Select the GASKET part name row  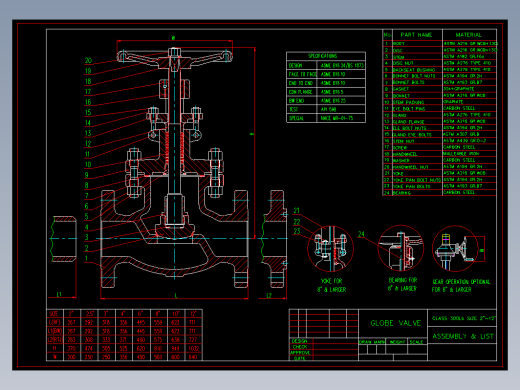click(x=401, y=89)
